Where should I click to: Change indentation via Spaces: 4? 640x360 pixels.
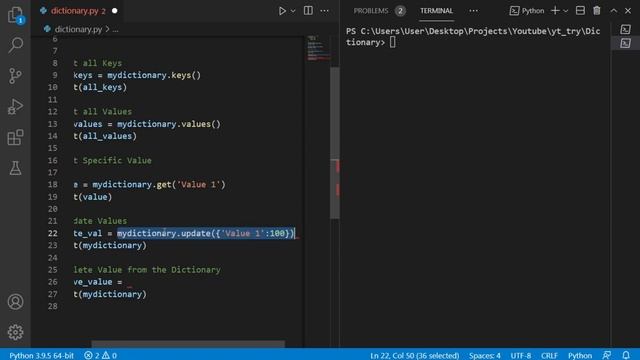(x=484, y=356)
